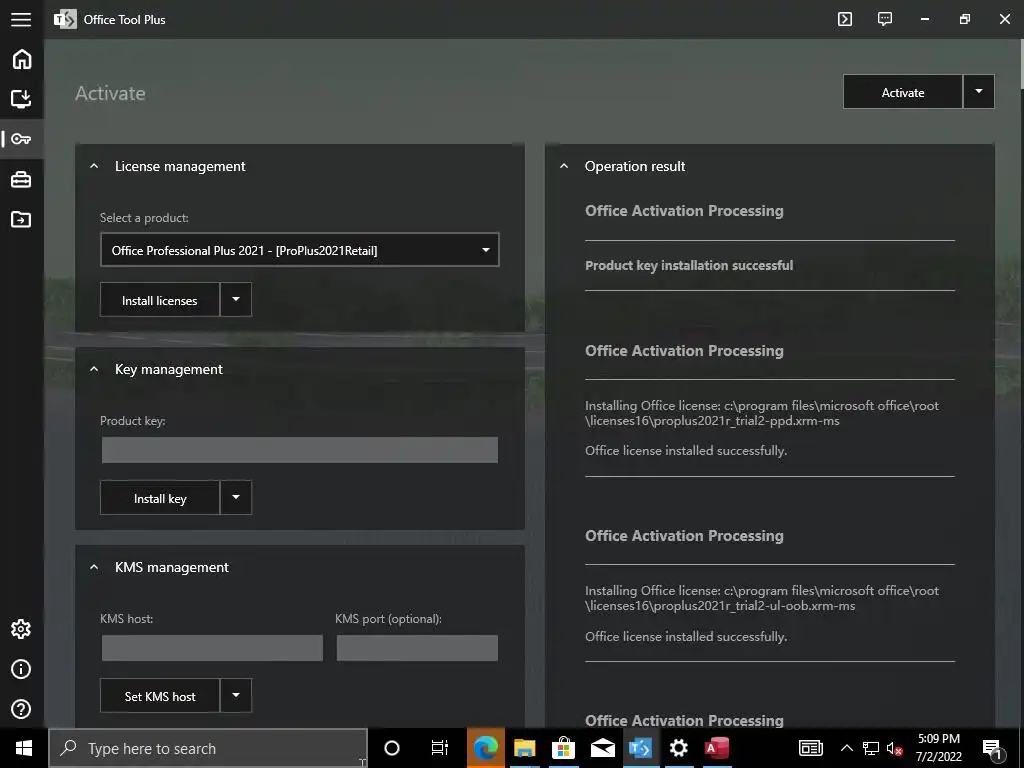The image size is (1024, 768).
Task: Open the clock showing 5:09 PM
Action: (x=938, y=748)
